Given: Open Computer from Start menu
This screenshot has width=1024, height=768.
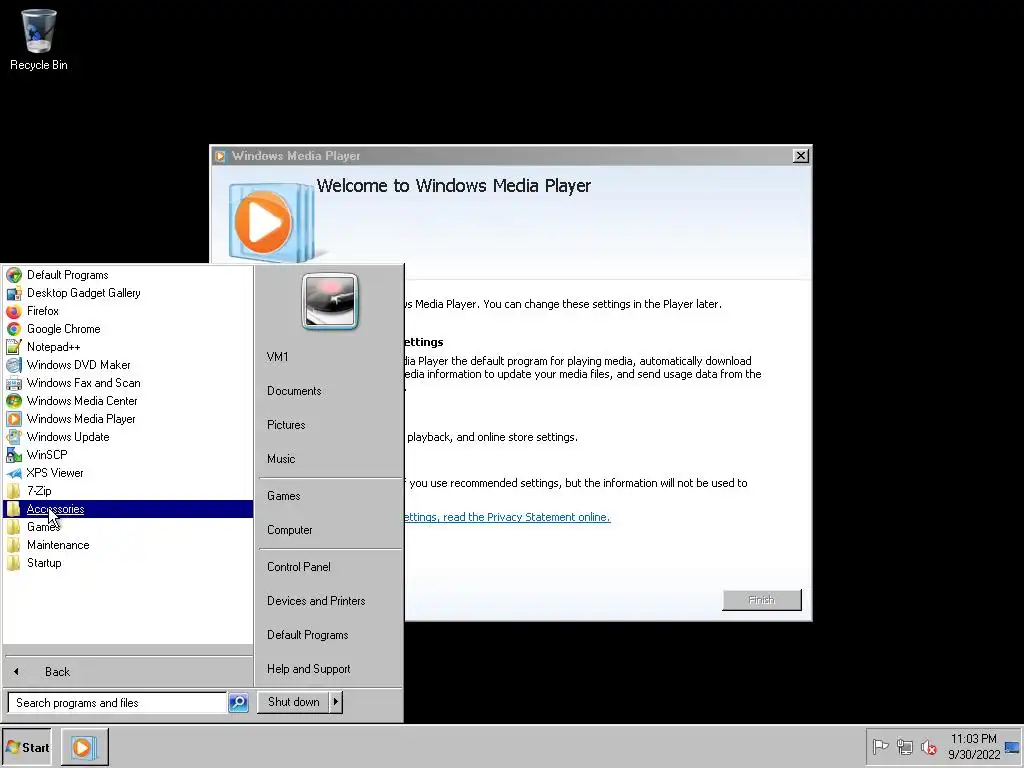Looking at the screenshot, I should pos(330,530).
